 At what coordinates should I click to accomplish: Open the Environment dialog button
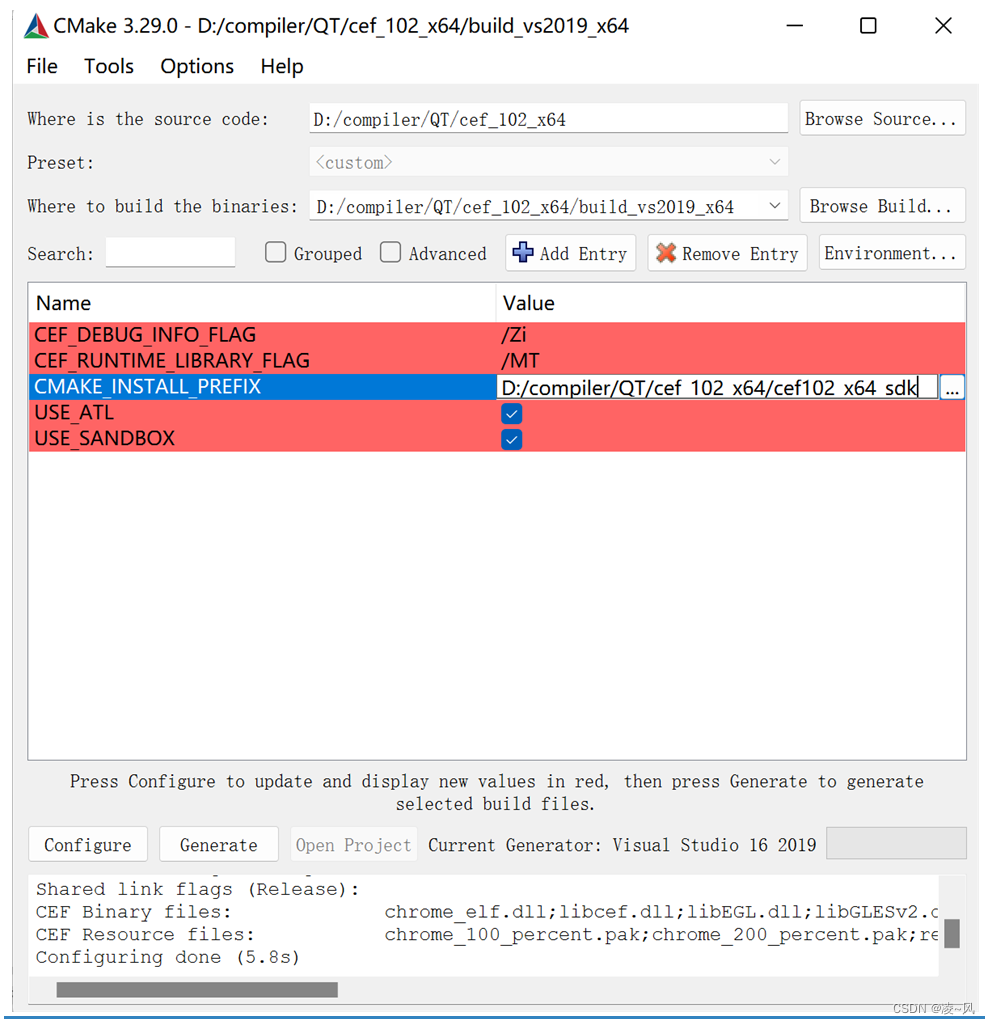(x=891, y=253)
